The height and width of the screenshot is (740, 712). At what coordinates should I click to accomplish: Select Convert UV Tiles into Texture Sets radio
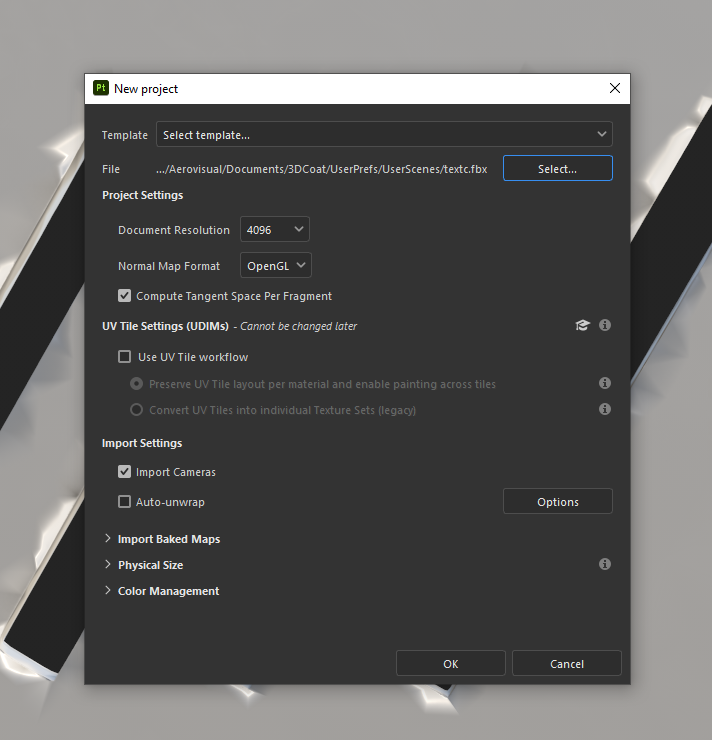click(x=137, y=410)
